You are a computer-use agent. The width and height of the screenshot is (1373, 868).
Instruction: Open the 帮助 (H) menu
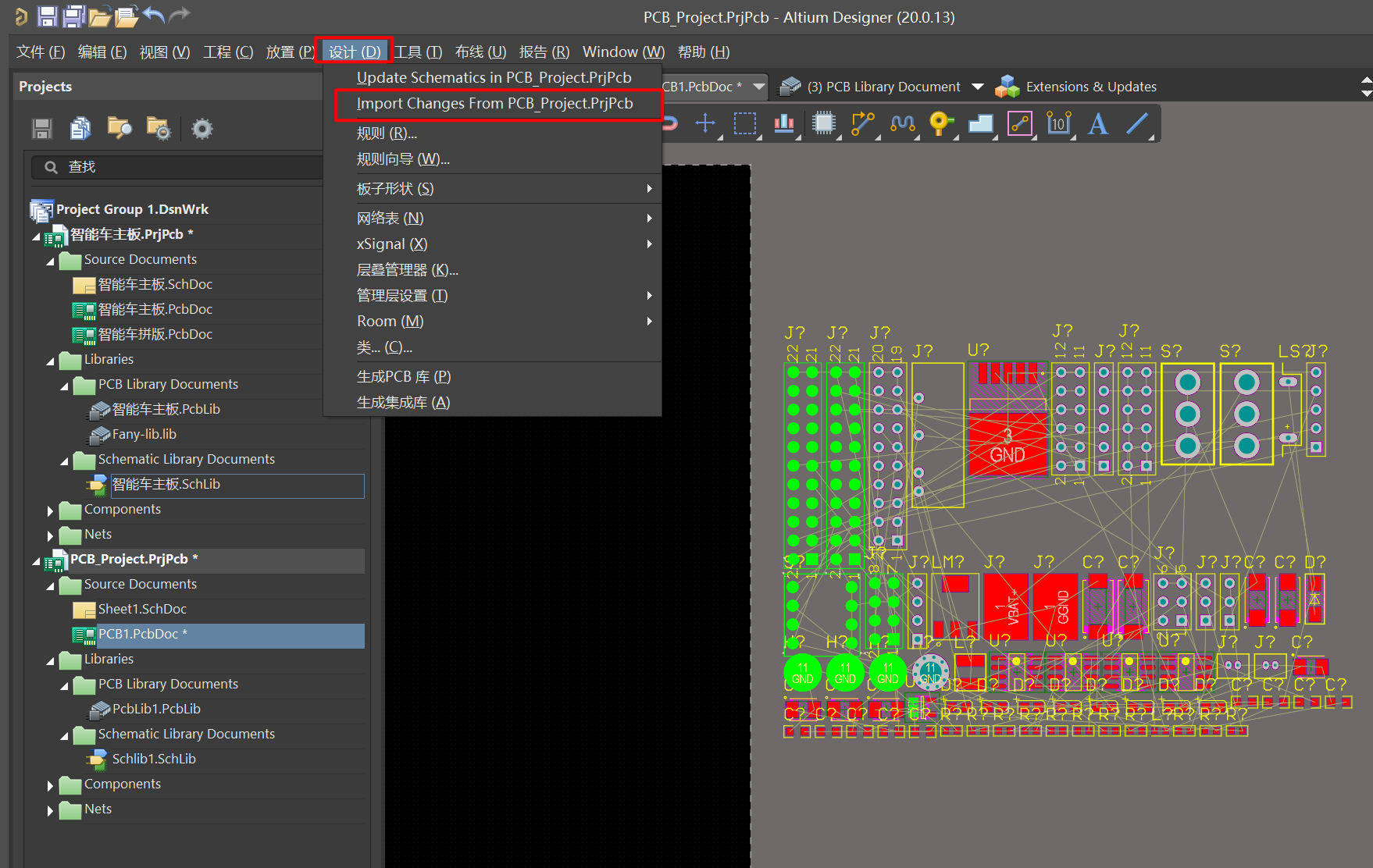[704, 52]
